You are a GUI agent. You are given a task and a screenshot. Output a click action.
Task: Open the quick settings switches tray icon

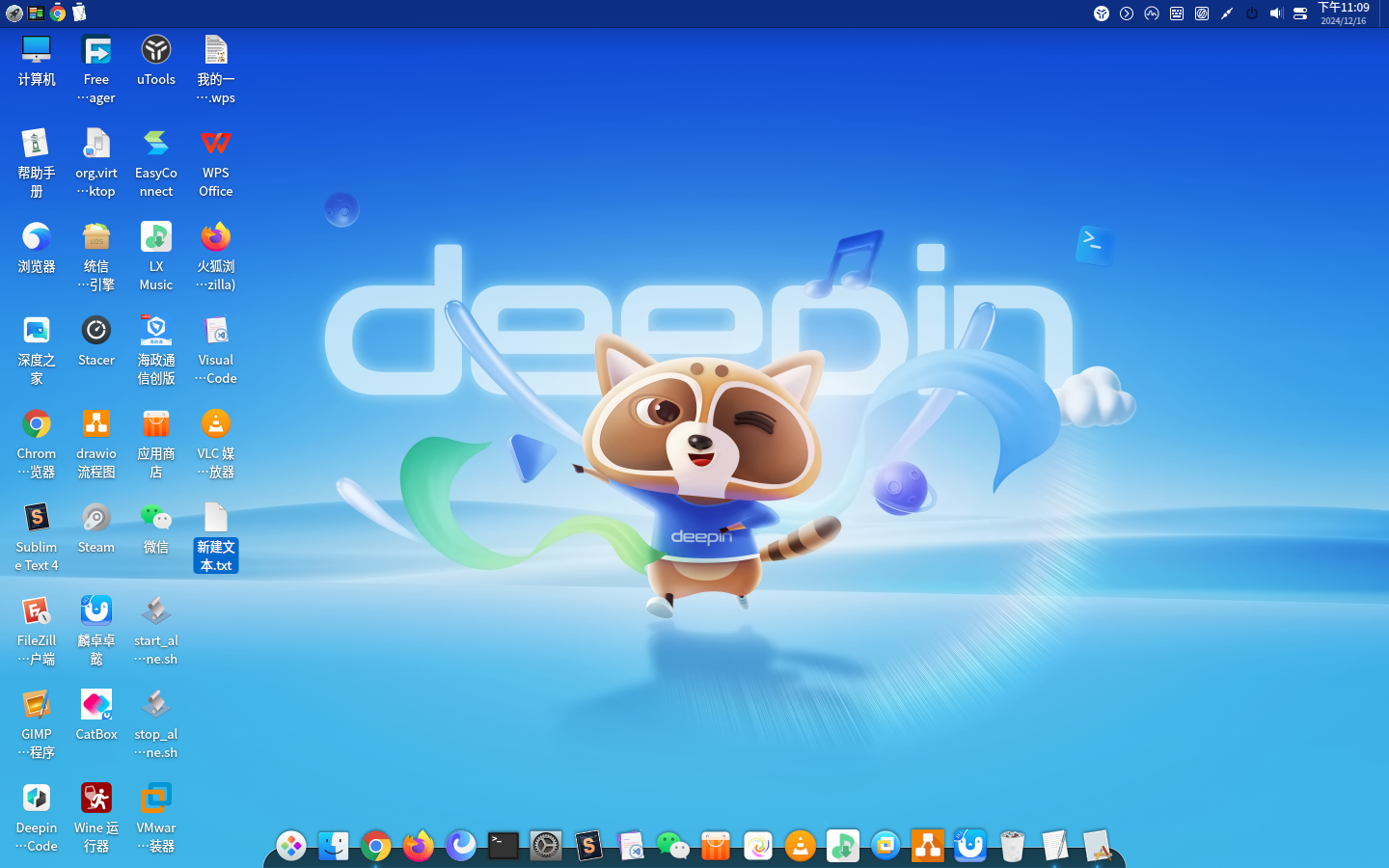click(x=1300, y=14)
